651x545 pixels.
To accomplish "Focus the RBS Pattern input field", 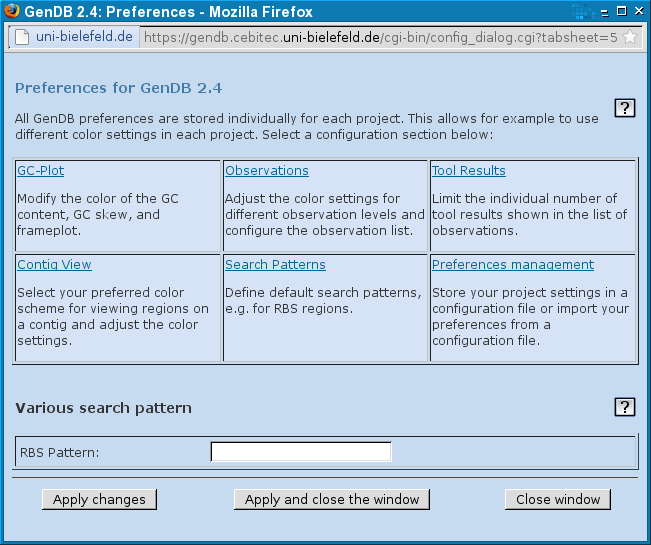I will pos(301,452).
